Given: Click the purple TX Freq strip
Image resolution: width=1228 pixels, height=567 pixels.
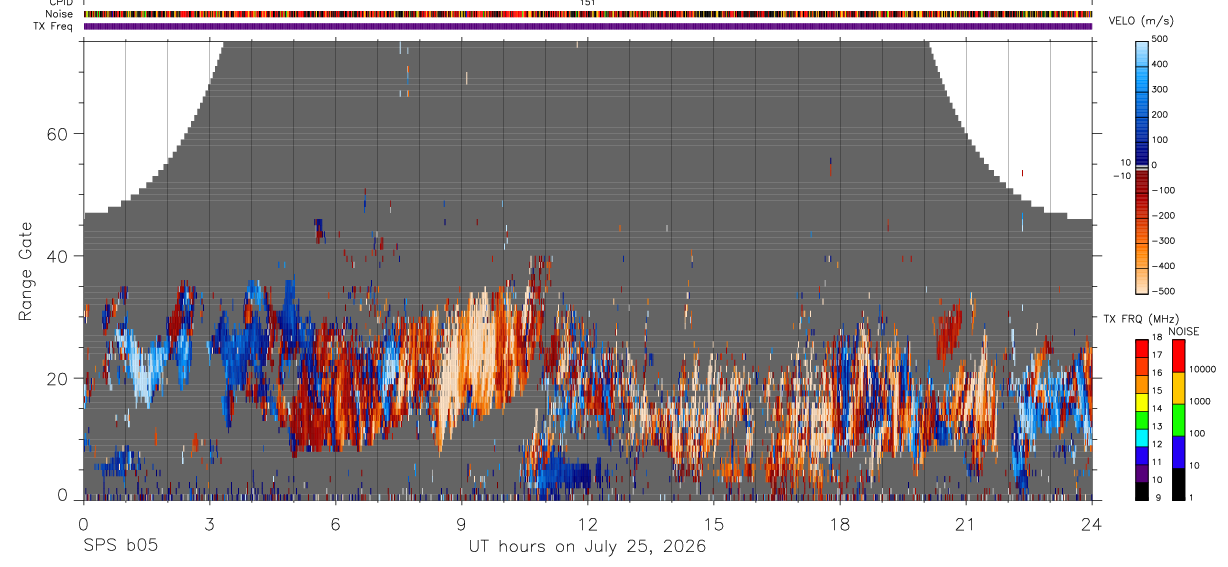Looking at the screenshot, I should [588, 26].
